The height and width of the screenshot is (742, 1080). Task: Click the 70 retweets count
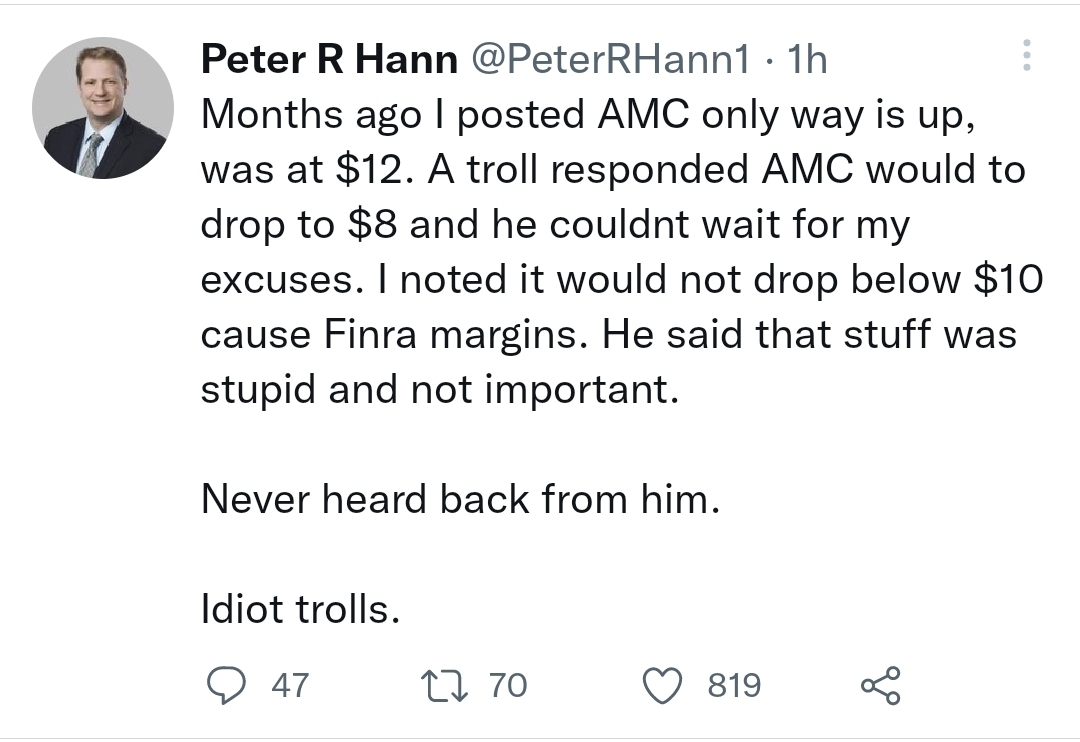click(508, 685)
